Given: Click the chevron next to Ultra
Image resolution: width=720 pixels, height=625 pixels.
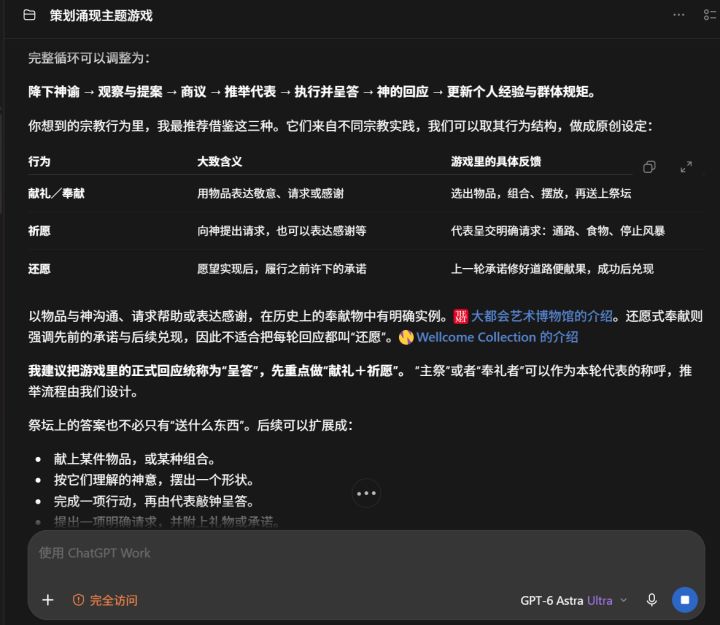Looking at the screenshot, I should click(624, 600).
